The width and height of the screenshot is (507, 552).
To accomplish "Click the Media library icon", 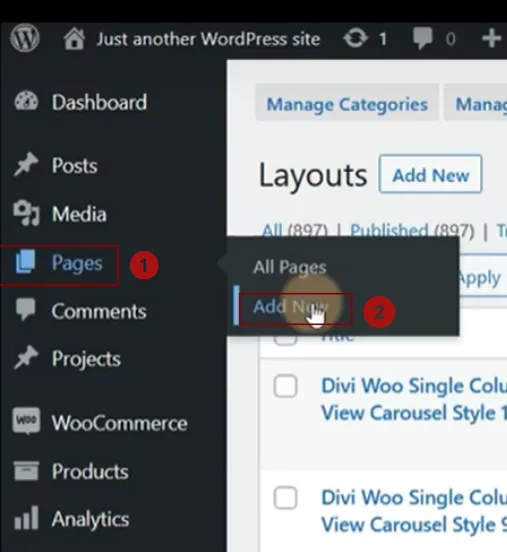I will 26,213.
